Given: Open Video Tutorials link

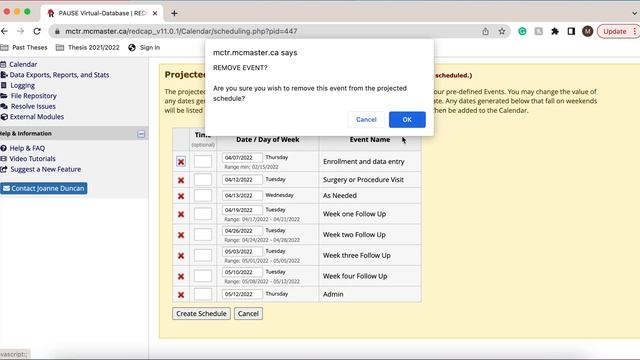Looking at the screenshot, I should pyautogui.click(x=32, y=158).
